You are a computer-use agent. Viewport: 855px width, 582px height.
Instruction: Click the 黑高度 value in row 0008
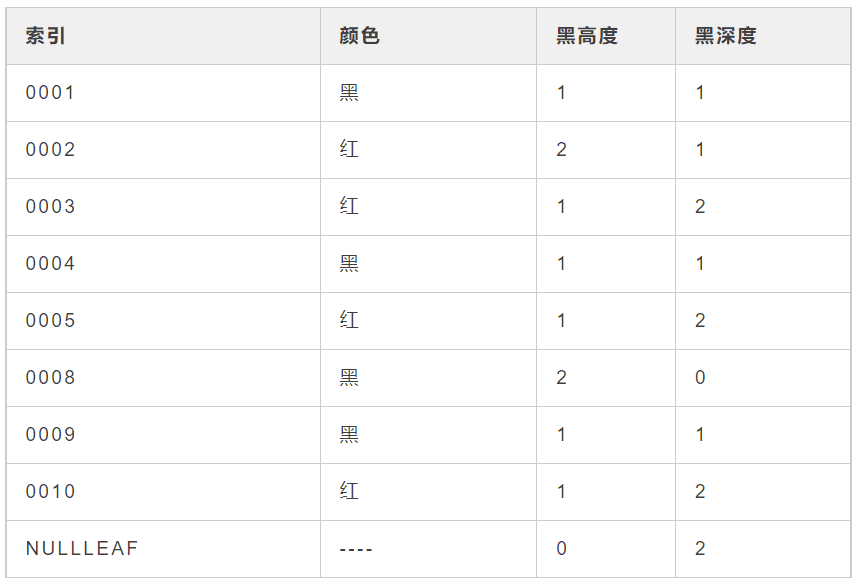click(x=562, y=378)
